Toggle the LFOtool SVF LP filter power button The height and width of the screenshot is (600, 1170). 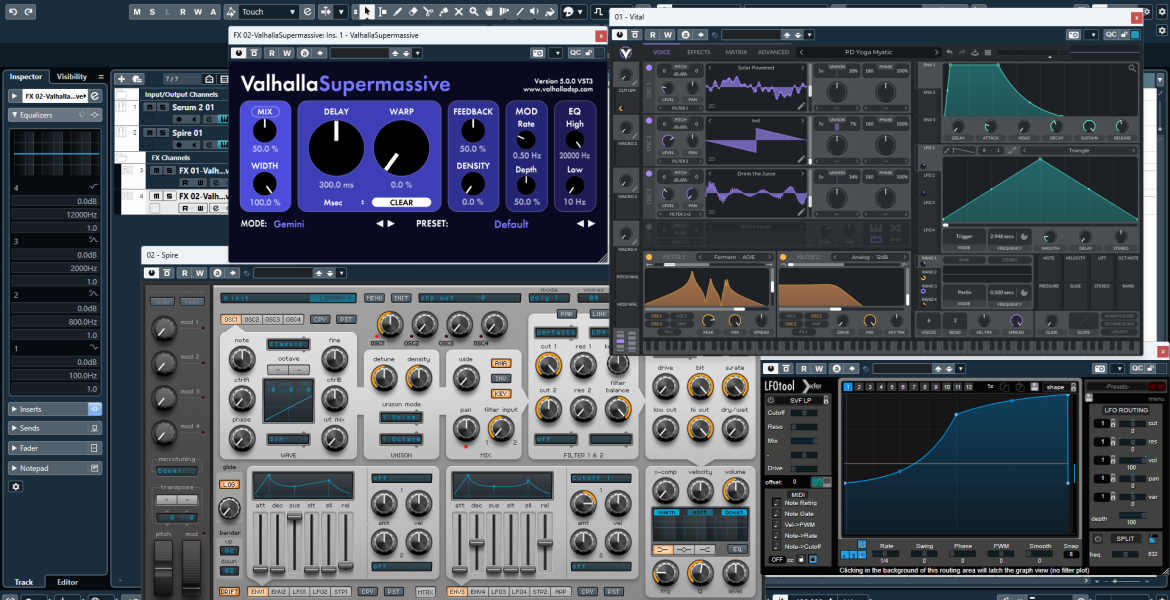(x=771, y=400)
